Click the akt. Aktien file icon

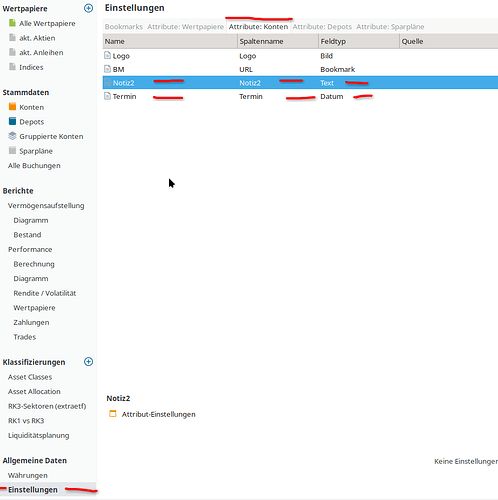12,38
